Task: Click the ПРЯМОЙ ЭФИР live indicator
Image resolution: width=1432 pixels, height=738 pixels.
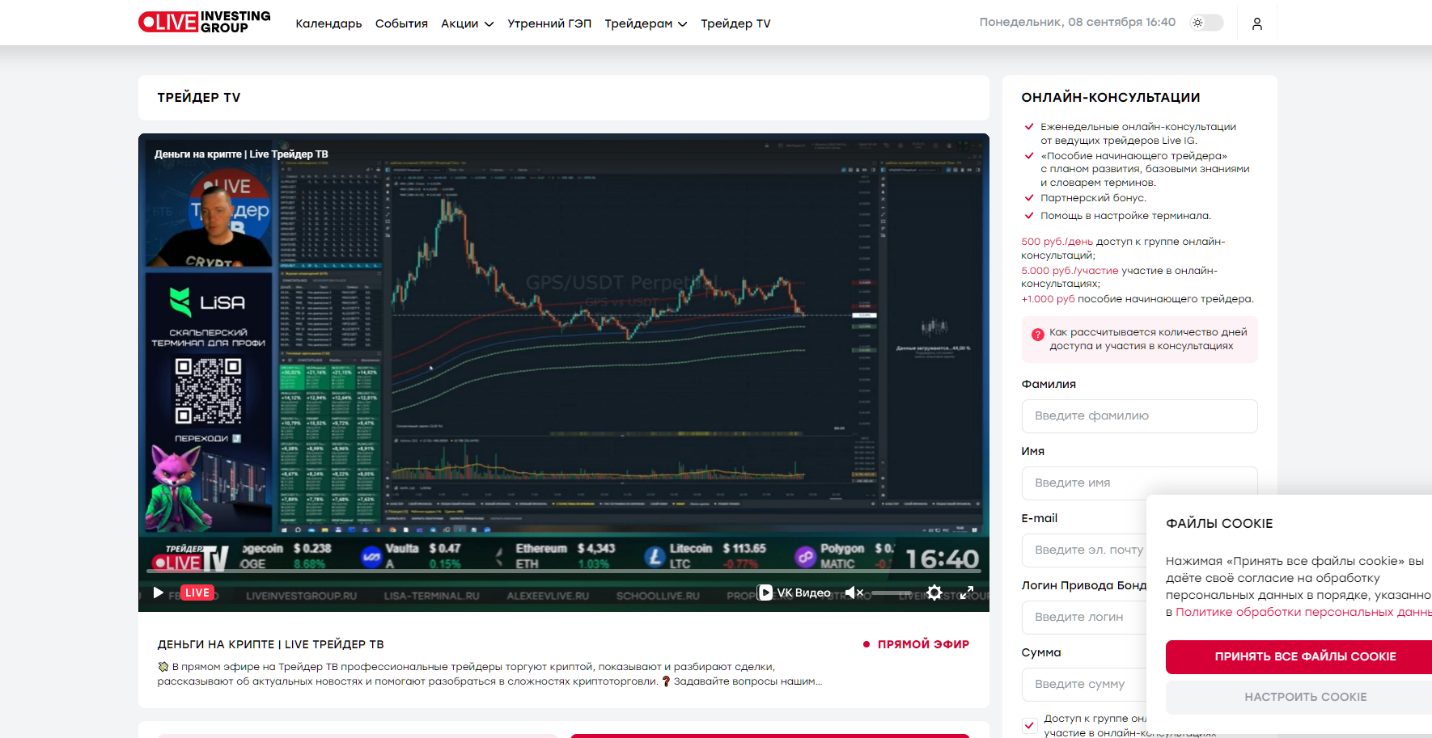Action: coord(916,644)
